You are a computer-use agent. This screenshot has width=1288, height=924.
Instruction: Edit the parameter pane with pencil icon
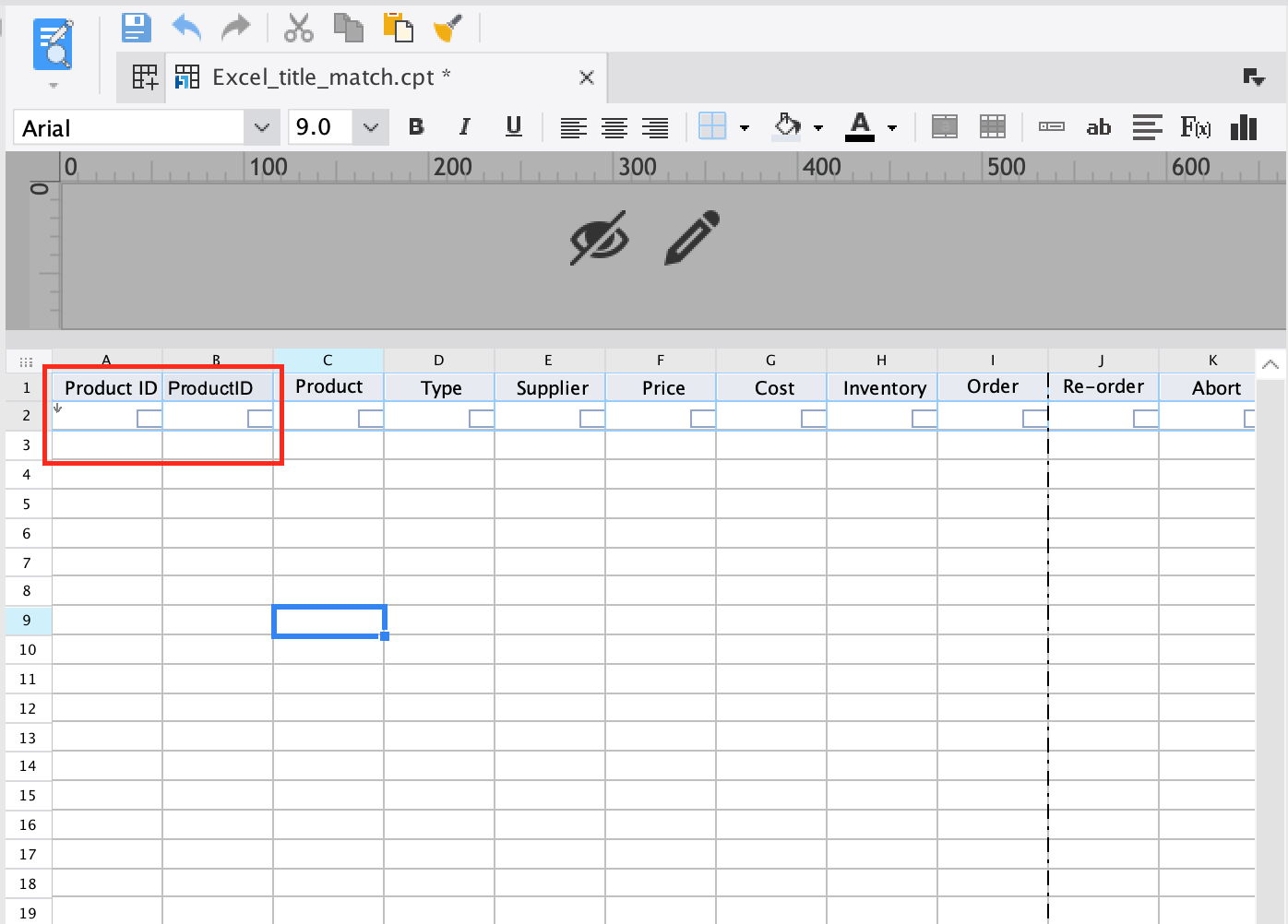(x=692, y=238)
